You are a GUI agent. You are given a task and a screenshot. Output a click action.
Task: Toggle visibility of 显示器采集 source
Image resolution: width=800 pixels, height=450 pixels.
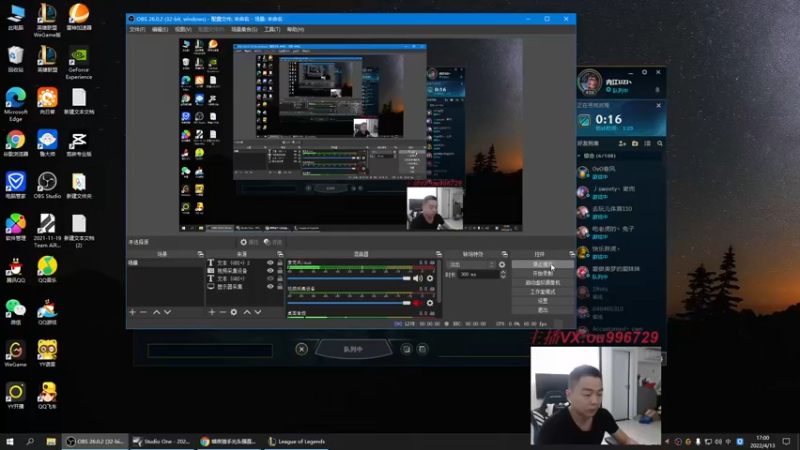click(x=270, y=287)
